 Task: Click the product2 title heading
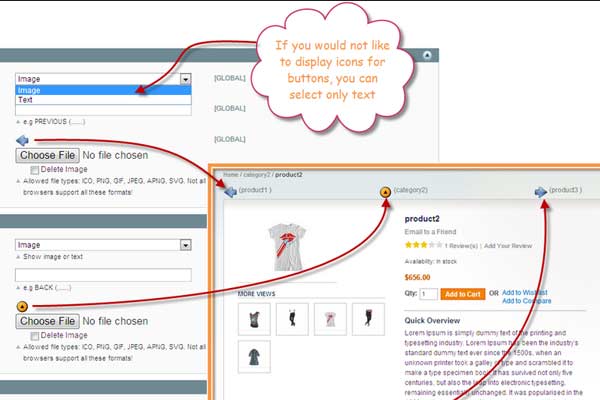[x=422, y=219]
